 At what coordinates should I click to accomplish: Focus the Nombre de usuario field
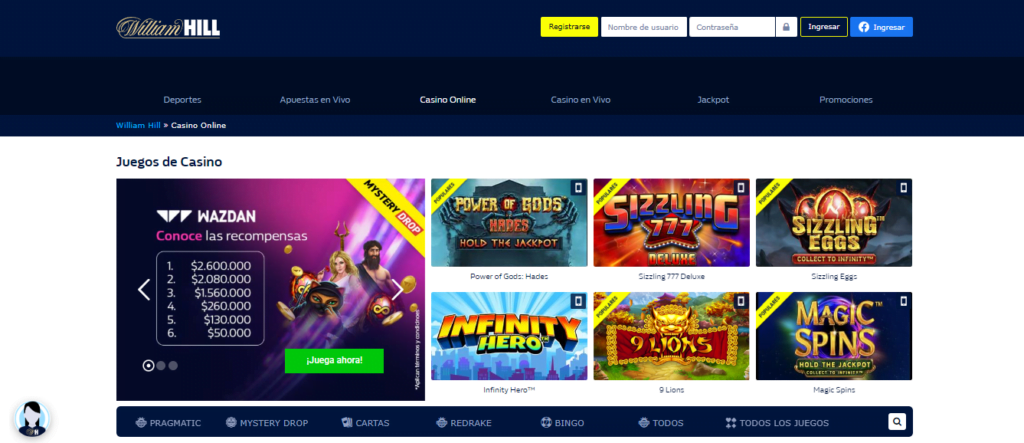(643, 27)
